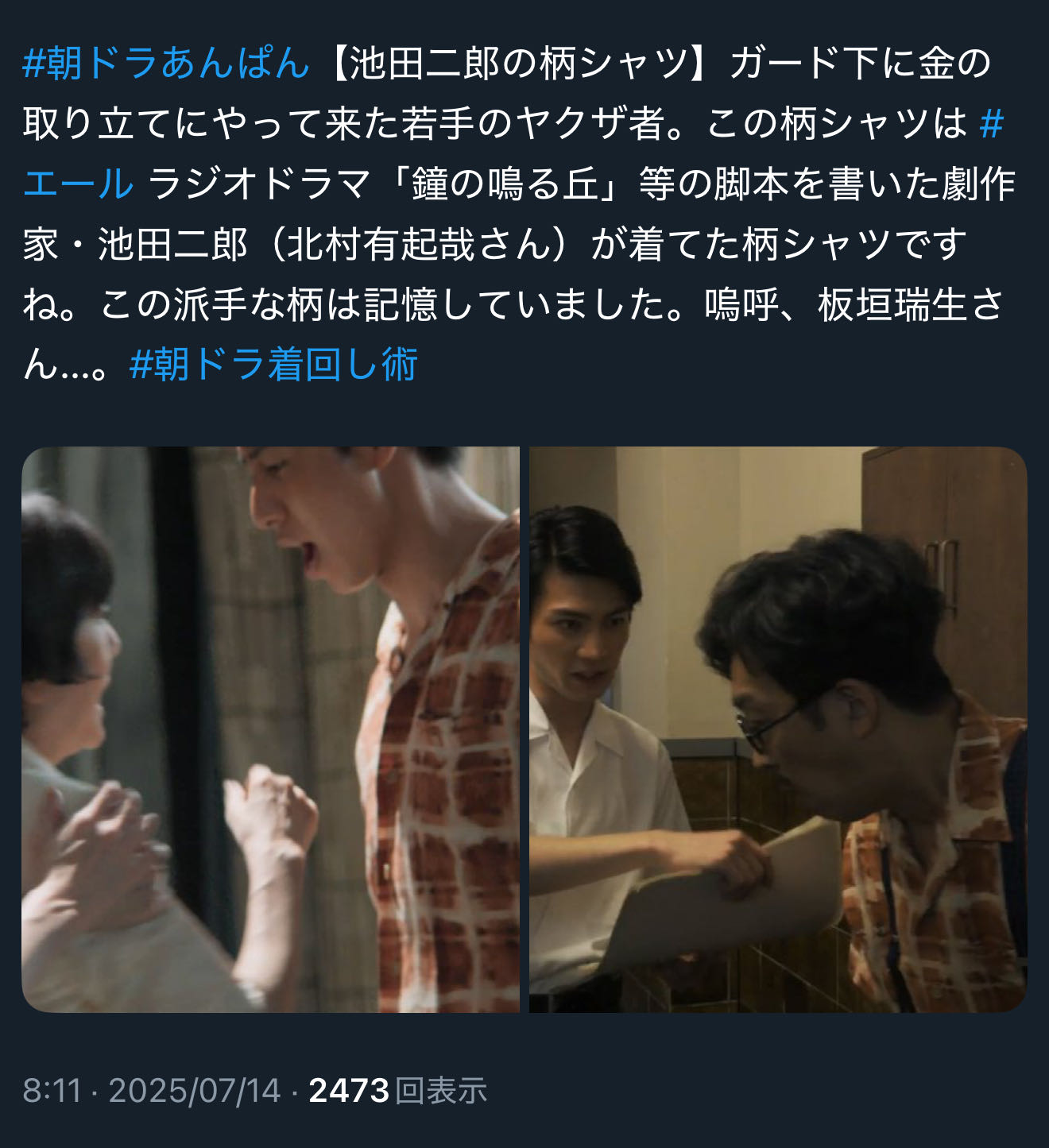Click the trailing # before エール

coord(992,124)
